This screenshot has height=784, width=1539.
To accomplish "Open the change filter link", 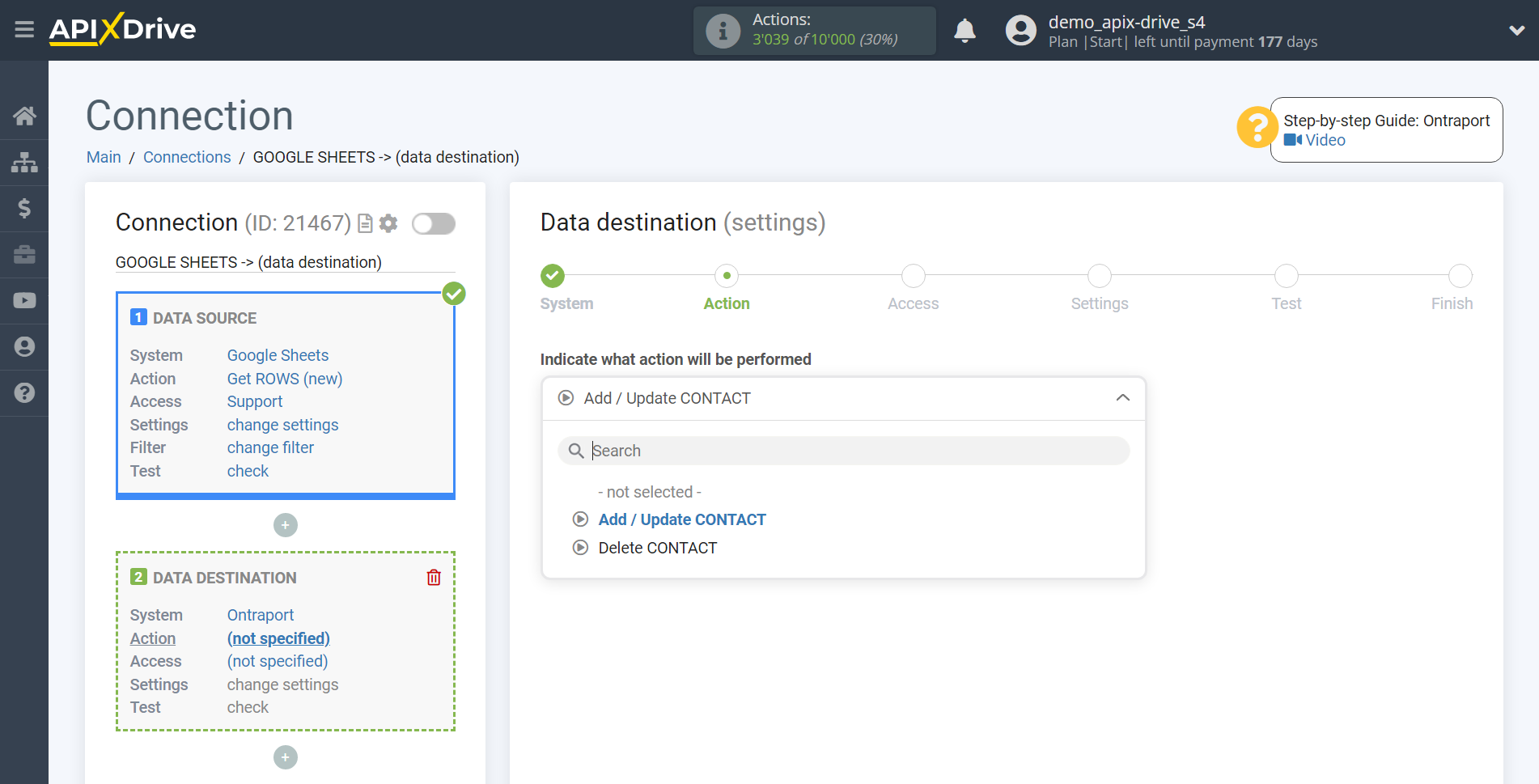I will pyautogui.click(x=270, y=447).
